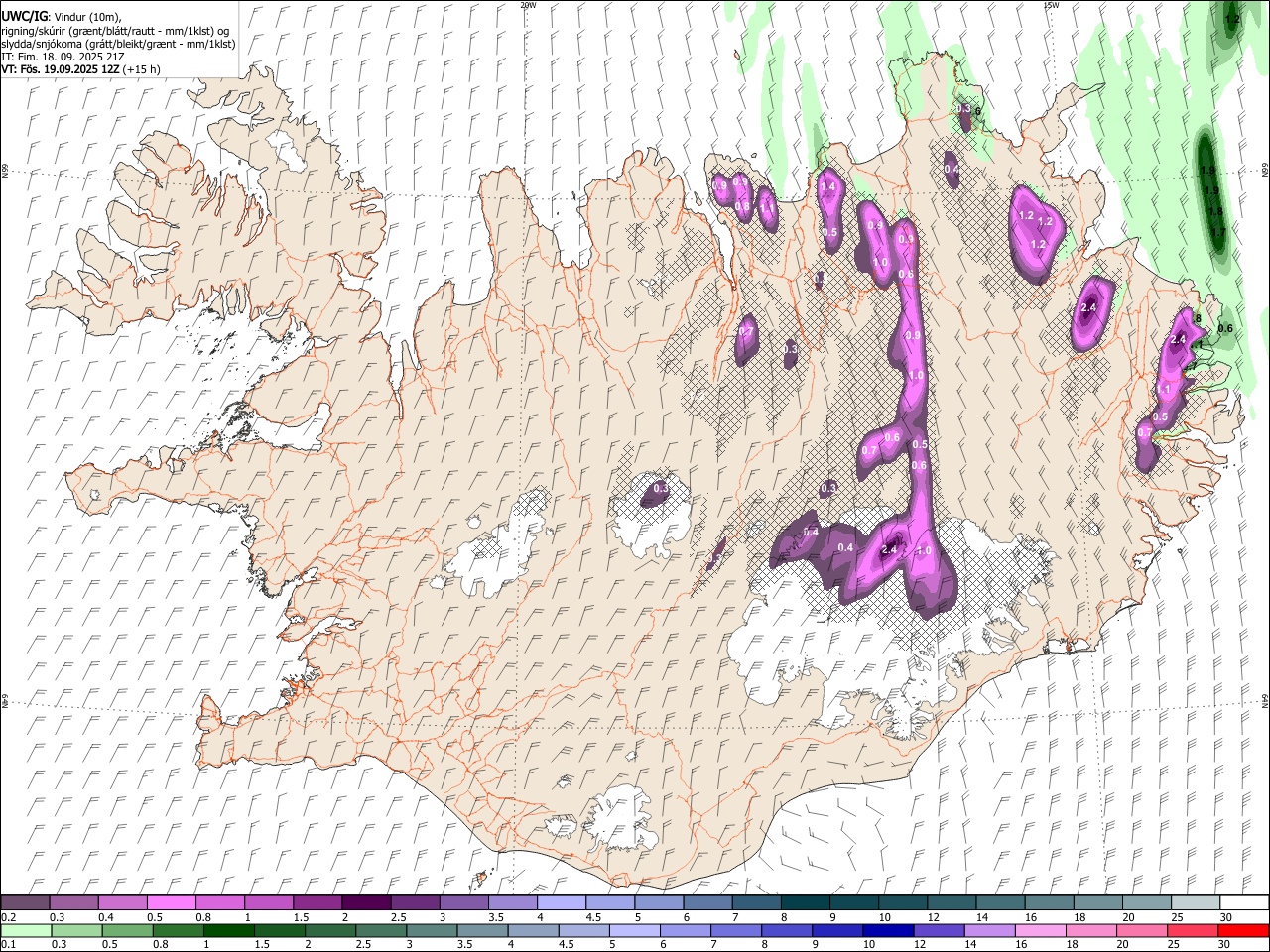
Task: Click the rain legend swatch between 2.5 and 3
Action: pos(381,931)
